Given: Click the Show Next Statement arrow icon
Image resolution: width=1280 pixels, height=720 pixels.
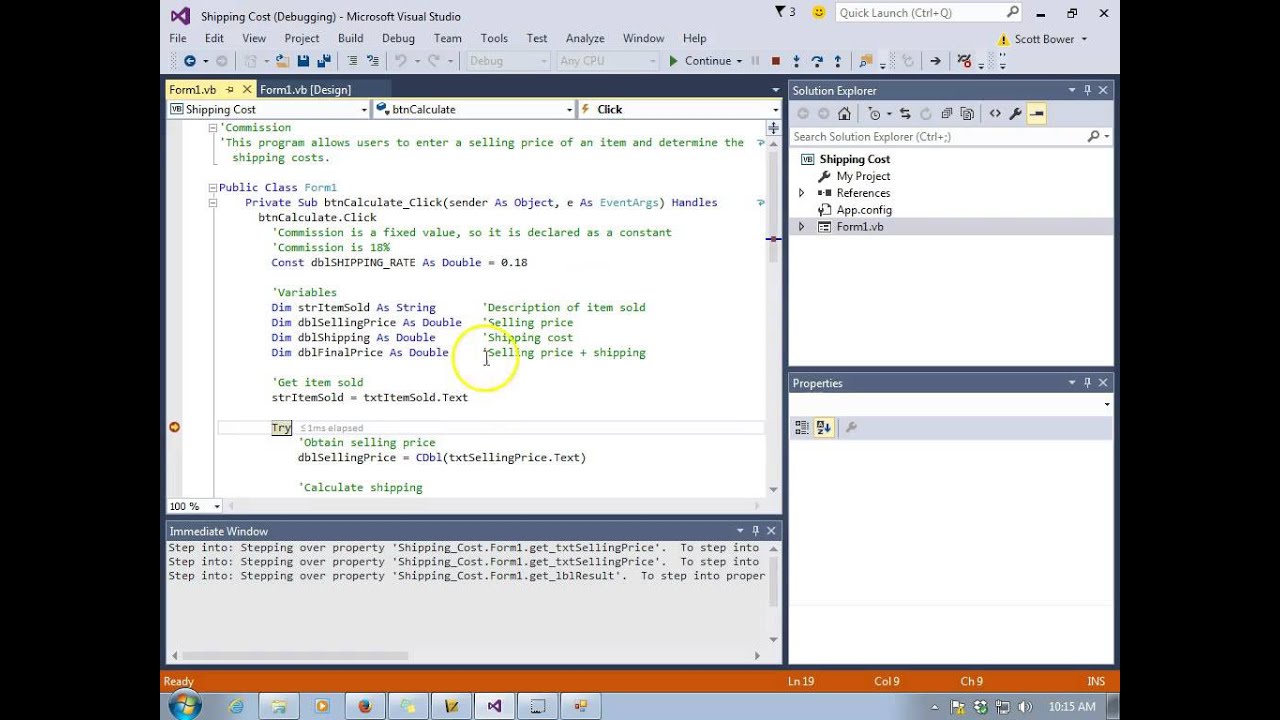Looking at the screenshot, I should 935,61.
